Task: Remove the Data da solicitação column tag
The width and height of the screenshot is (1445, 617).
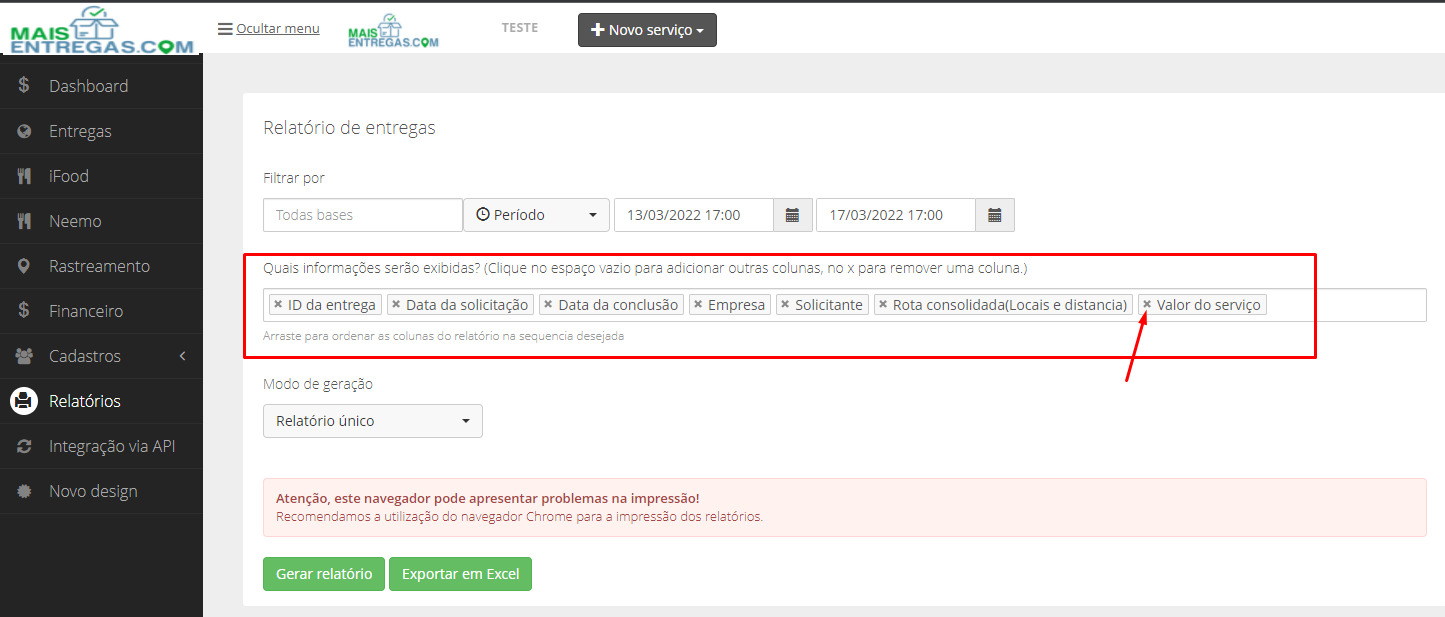Action: [396, 304]
